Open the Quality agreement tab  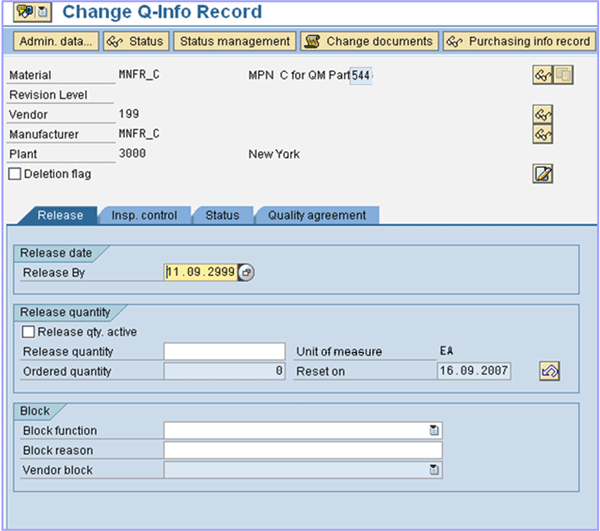[317, 215]
